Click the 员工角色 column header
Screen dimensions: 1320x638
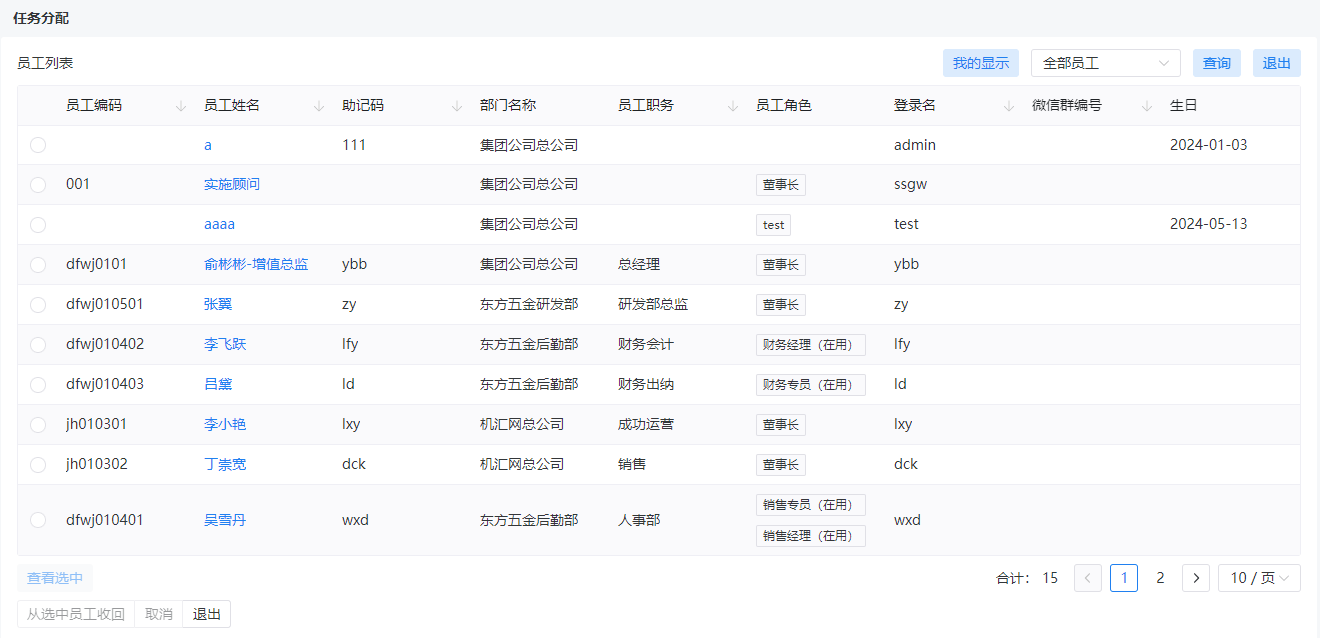coord(784,105)
